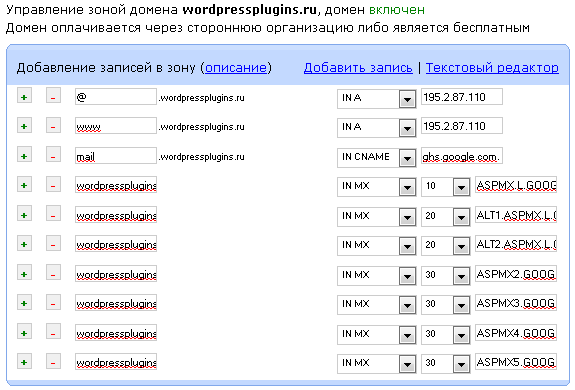Viewport: 575px width, 390px height.
Task: Delete the ASPMX5.GOOG record using minus icon
Action: (53, 363)
